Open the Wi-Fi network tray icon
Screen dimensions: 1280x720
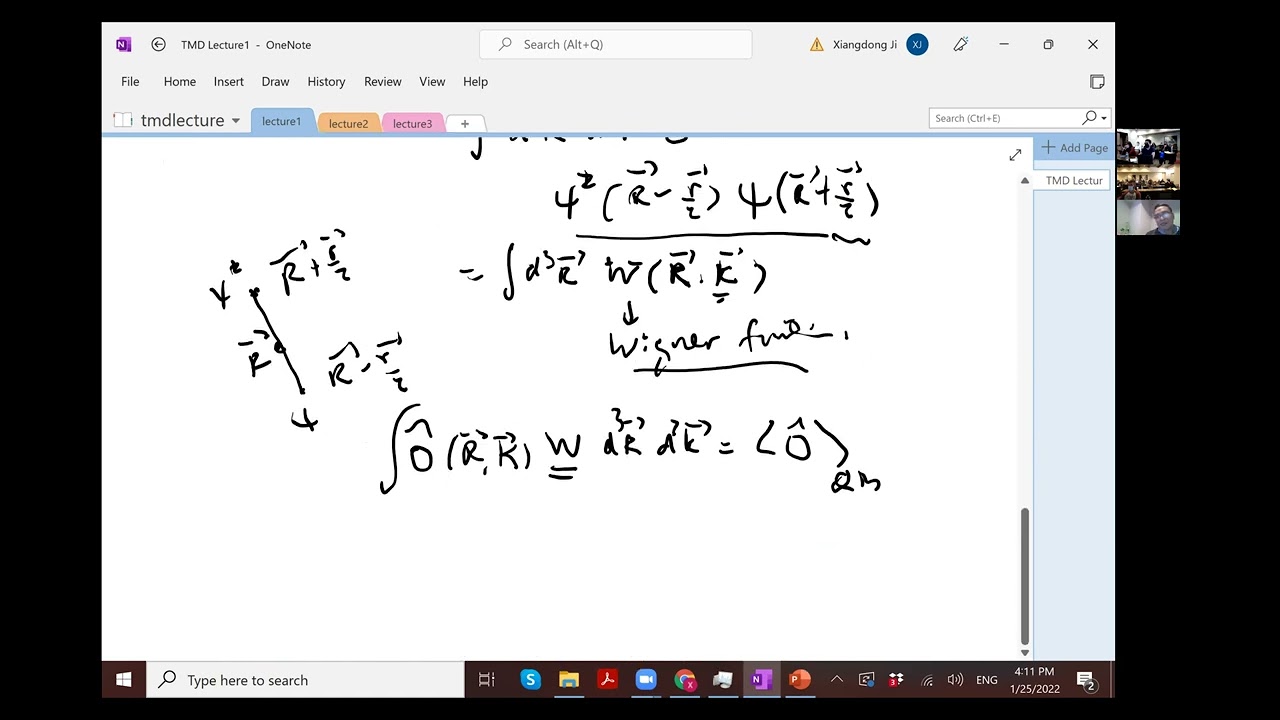(927, 680)
